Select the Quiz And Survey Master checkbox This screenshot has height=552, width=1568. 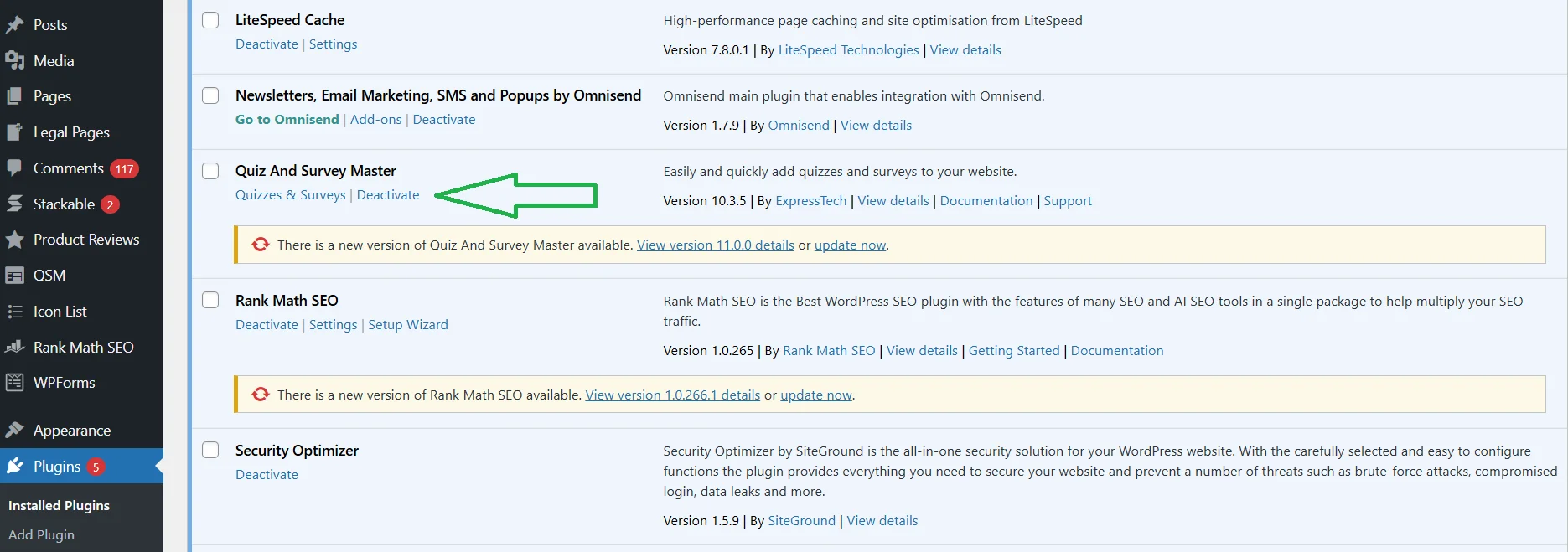click(210, 171)
